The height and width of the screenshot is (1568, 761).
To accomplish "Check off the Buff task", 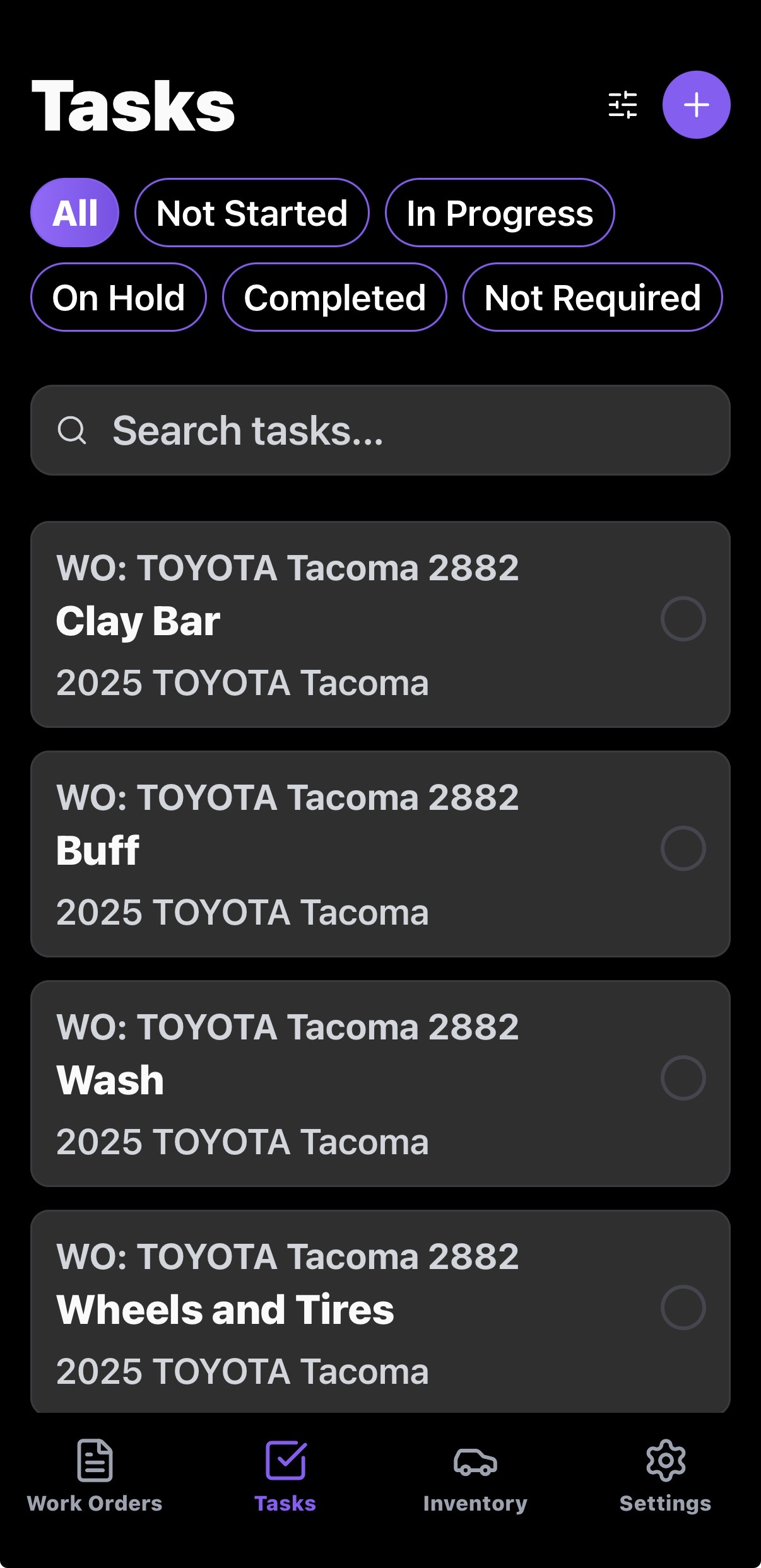I will click(x=683, y=848).
